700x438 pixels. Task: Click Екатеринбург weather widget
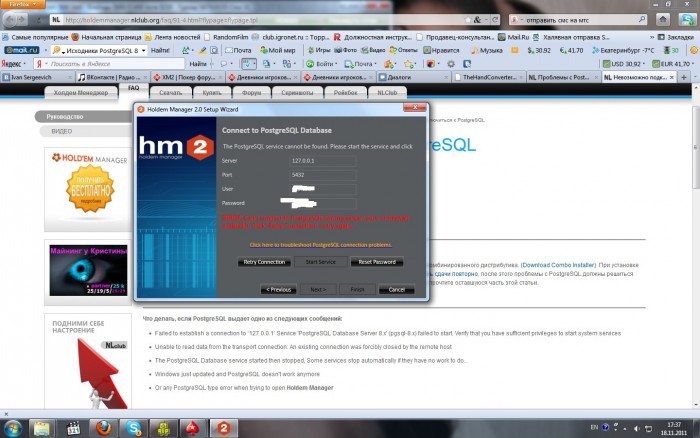pyautogui.click(x=623, y=50)
